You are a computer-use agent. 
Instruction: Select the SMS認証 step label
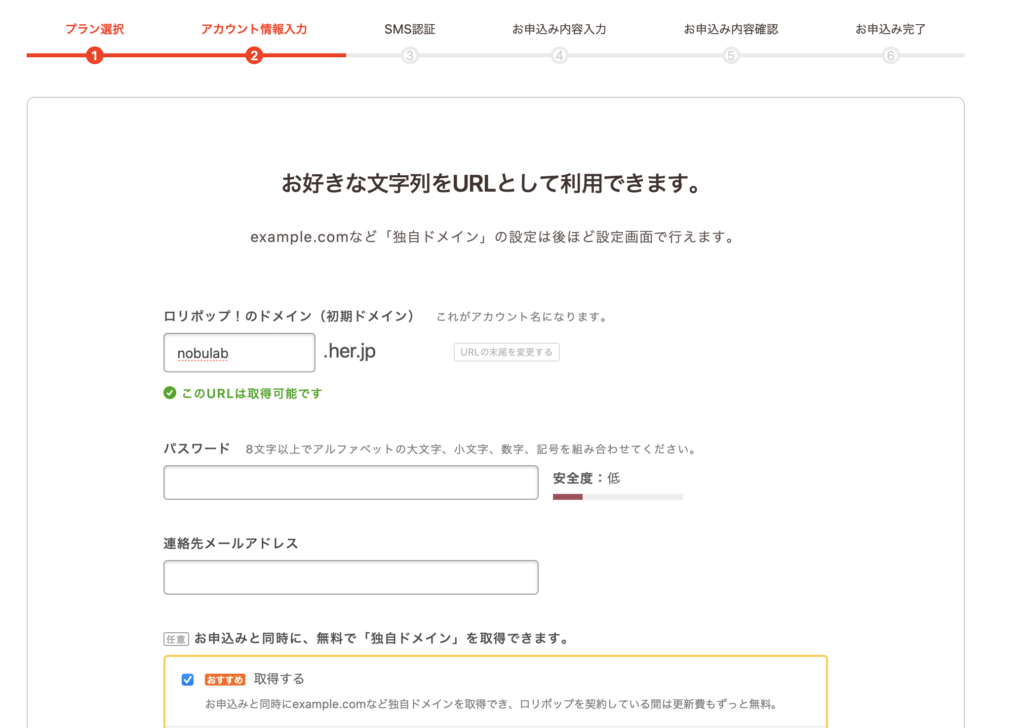(x=409, y=29)
